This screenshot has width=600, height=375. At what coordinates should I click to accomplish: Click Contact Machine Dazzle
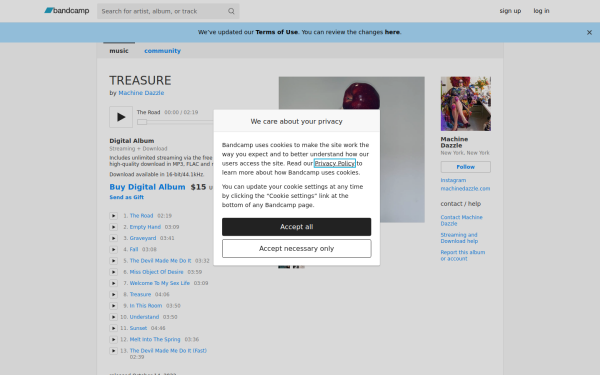click(x=461, y=220)
